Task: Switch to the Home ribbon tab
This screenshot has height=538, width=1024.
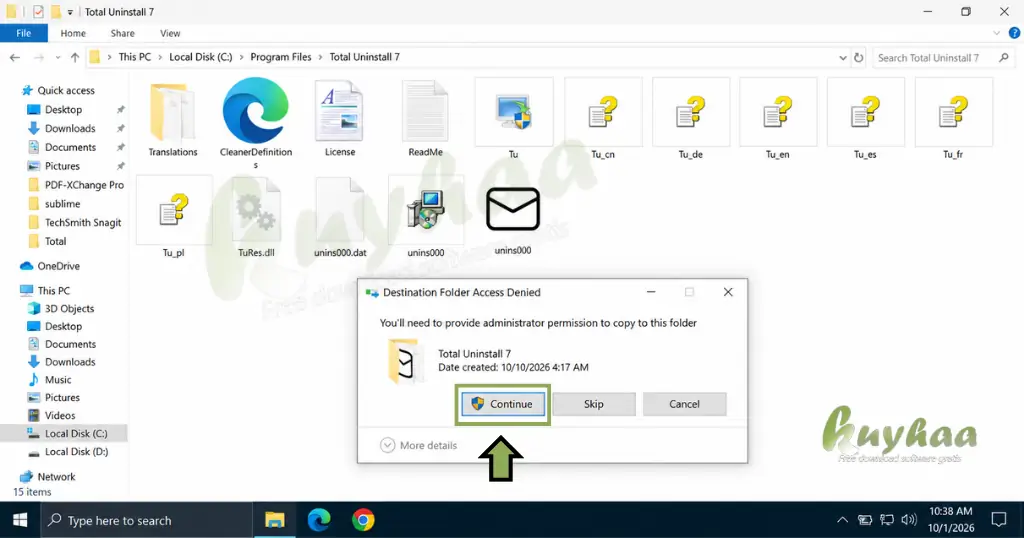Action: coord(73,33)
